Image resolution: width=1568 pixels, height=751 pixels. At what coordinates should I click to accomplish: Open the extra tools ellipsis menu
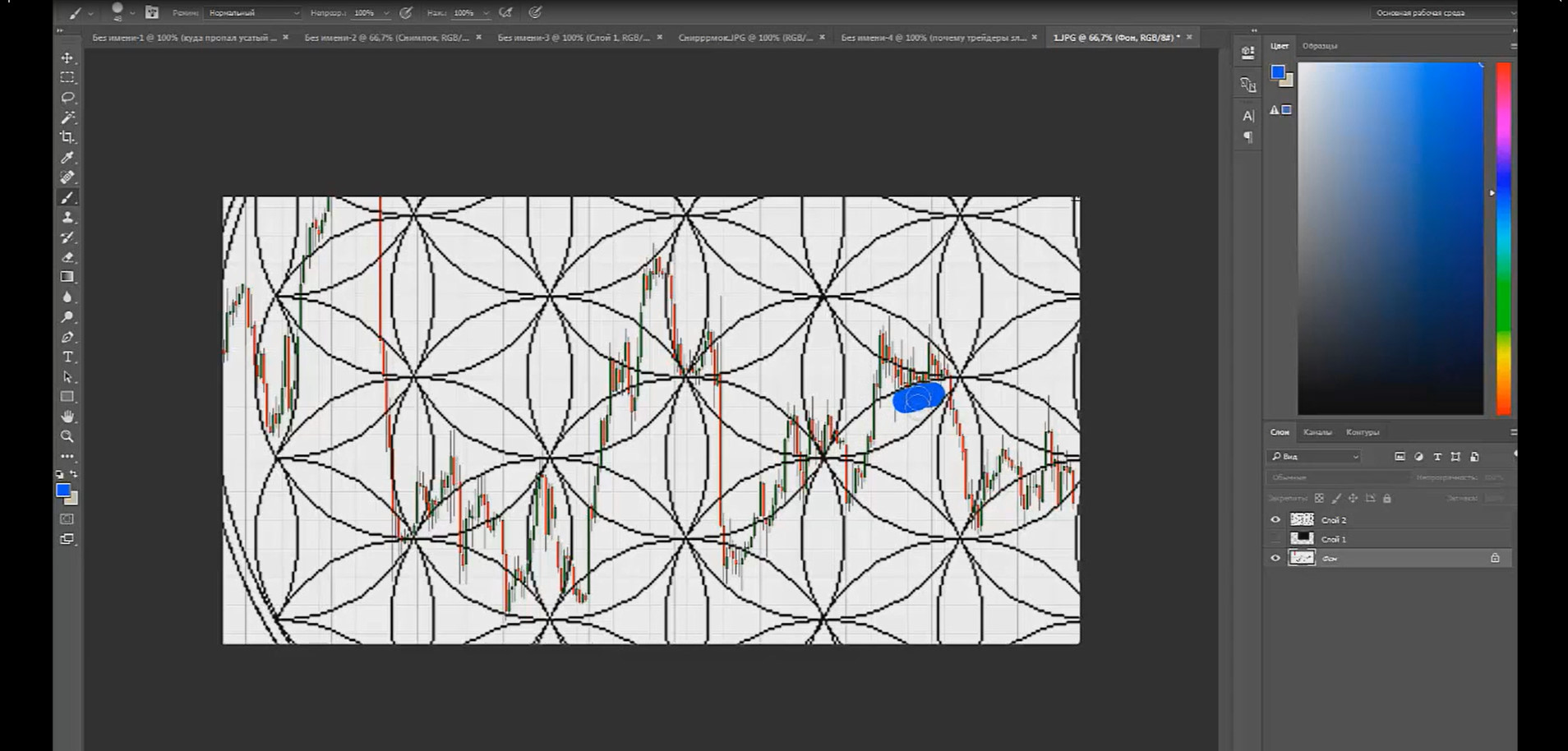point(67,456)
